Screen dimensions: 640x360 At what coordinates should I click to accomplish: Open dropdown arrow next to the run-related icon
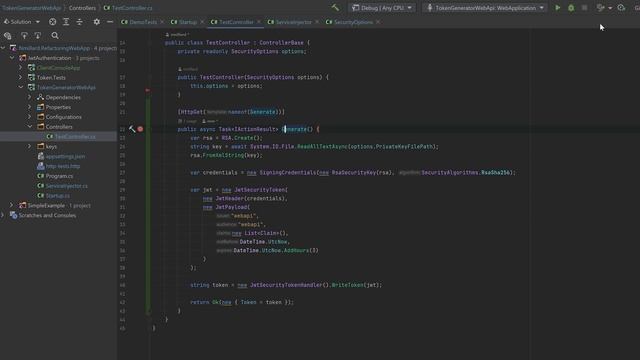click(x=610, y=8)
